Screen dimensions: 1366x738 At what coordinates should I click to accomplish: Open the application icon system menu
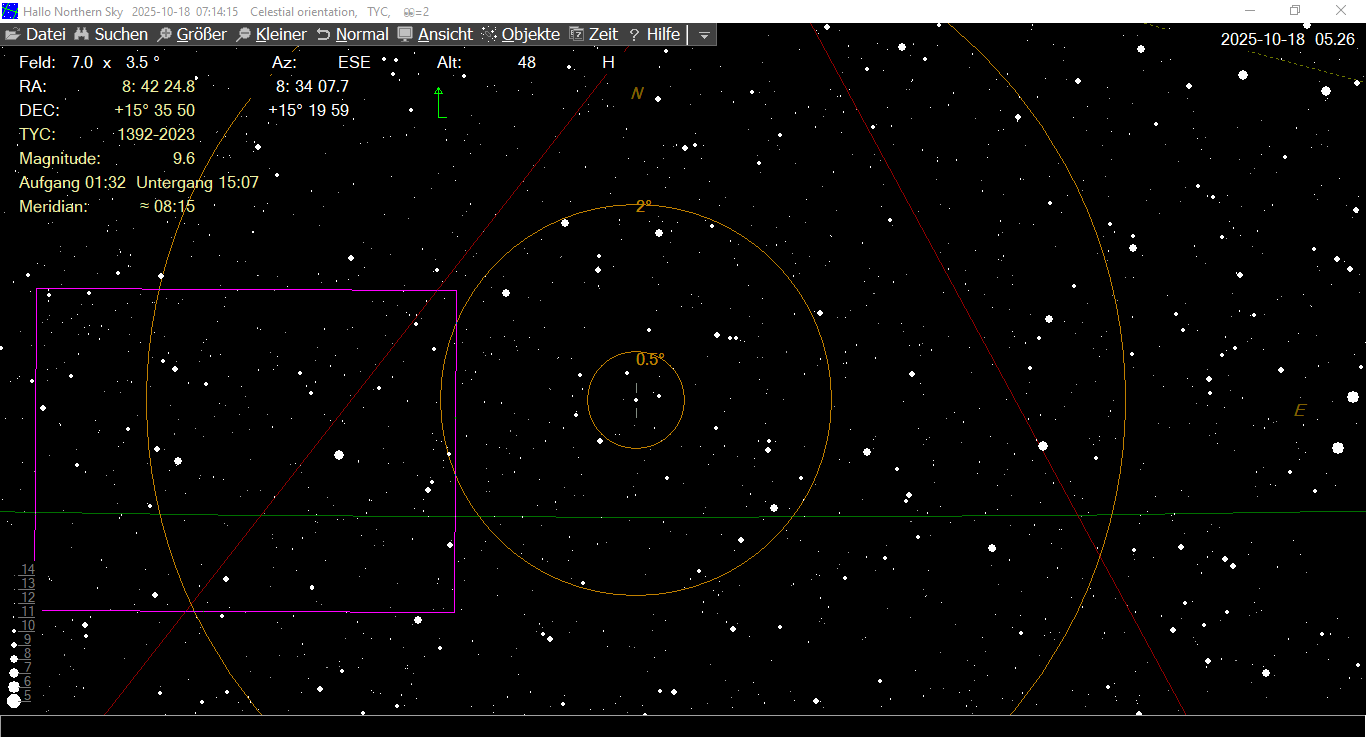click(x=11, y=11)
